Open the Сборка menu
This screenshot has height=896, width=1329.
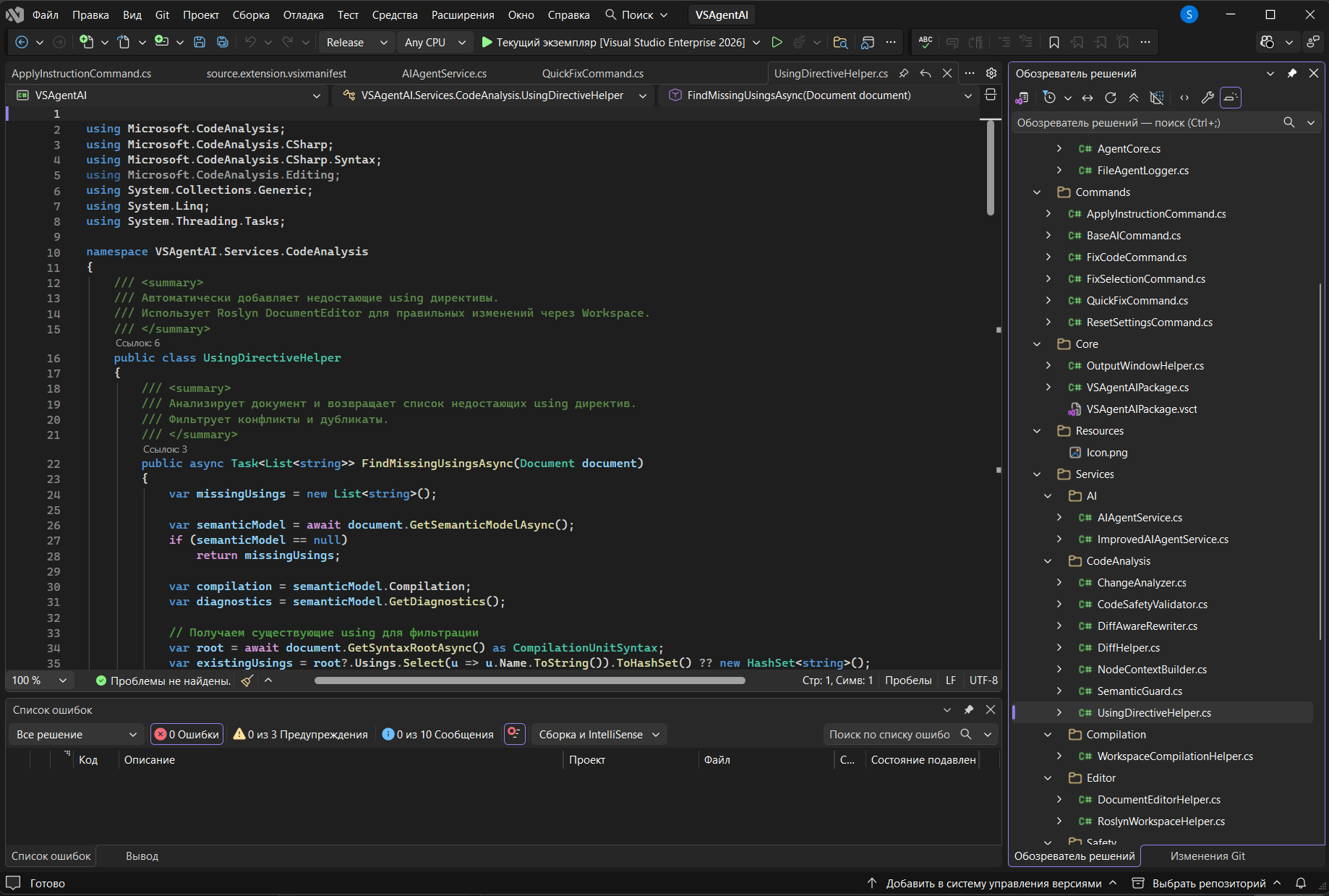(x=251, y=14)
